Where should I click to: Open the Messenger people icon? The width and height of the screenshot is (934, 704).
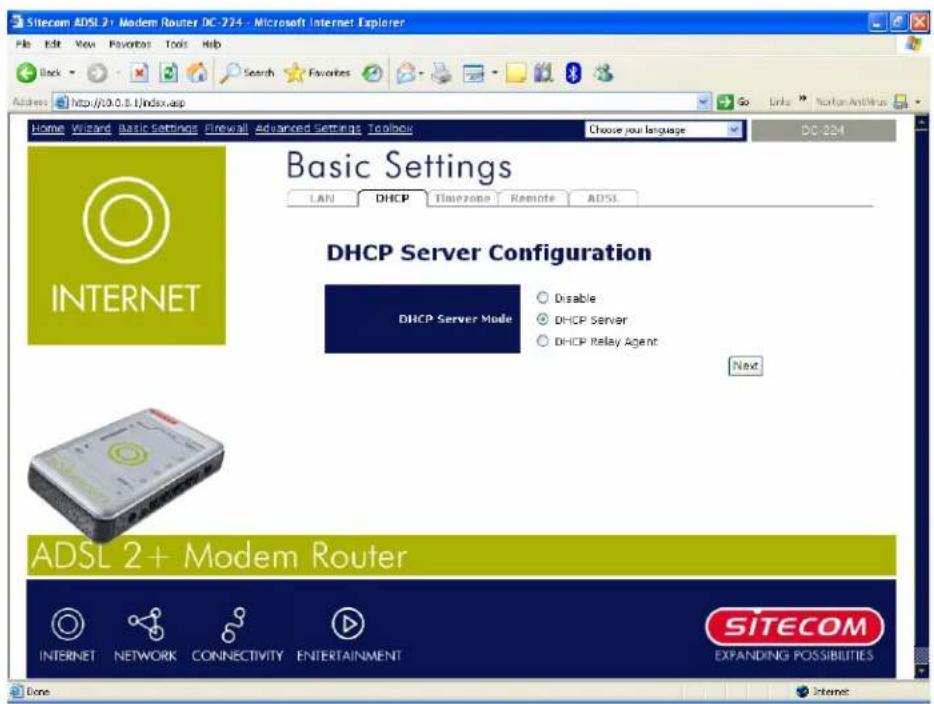603,73
